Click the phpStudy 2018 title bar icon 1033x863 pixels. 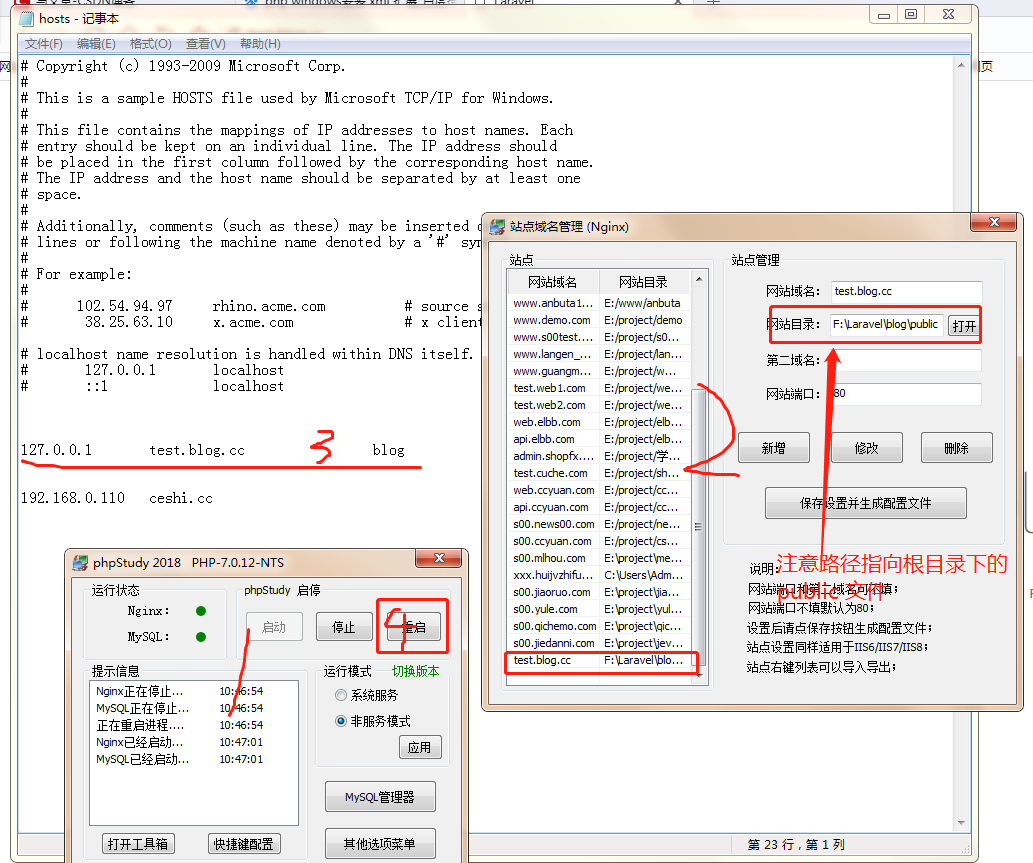[80, 563]
